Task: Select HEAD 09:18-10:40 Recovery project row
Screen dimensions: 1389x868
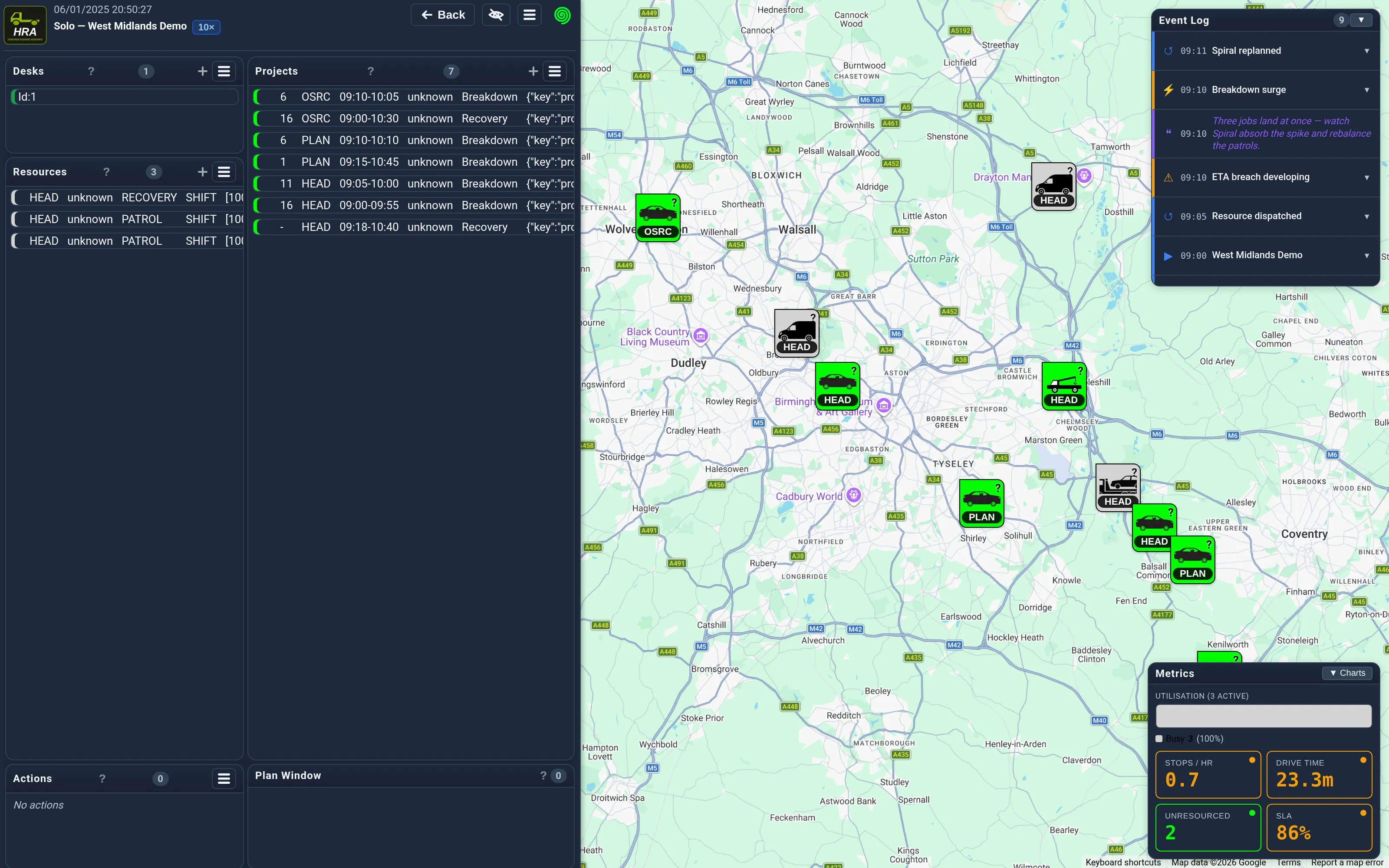Action: click(x=413, y=227)
